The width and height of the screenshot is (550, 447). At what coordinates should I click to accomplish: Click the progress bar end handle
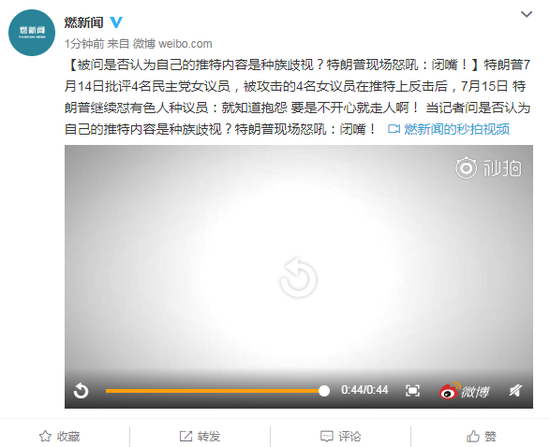pos(324,391)
